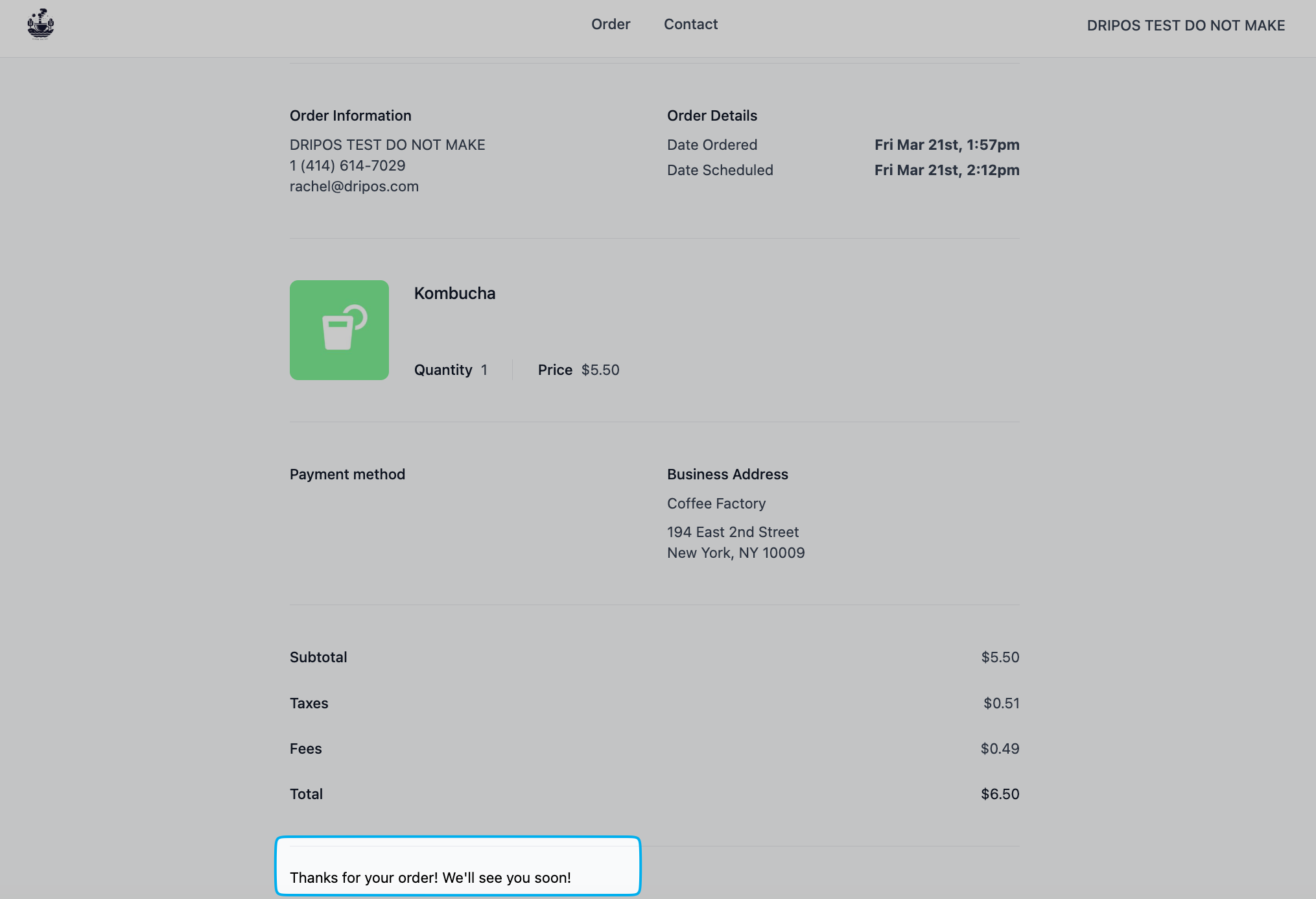This screenshot has width=1316, height=899.
Task: Click the Order Details heading
Action: click(x=712, y=116)
